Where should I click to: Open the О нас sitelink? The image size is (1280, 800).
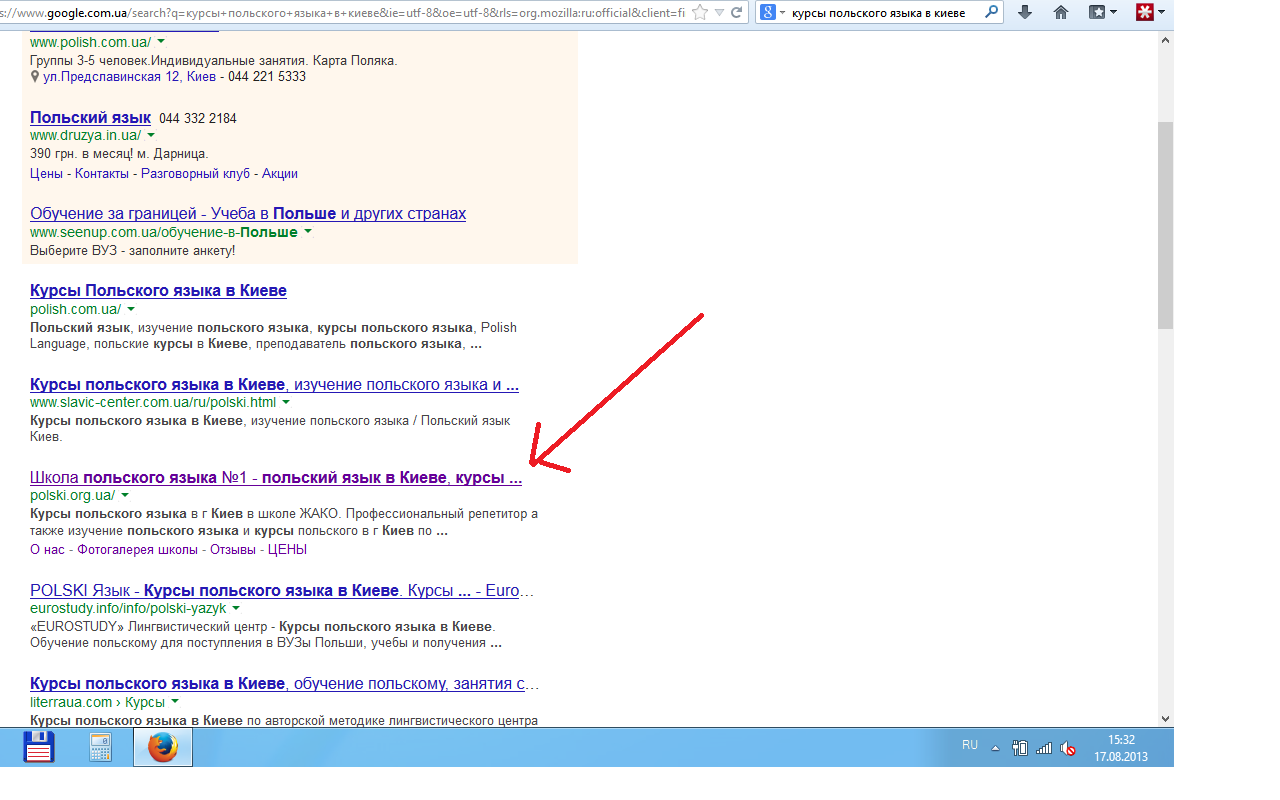click(48, 549)
